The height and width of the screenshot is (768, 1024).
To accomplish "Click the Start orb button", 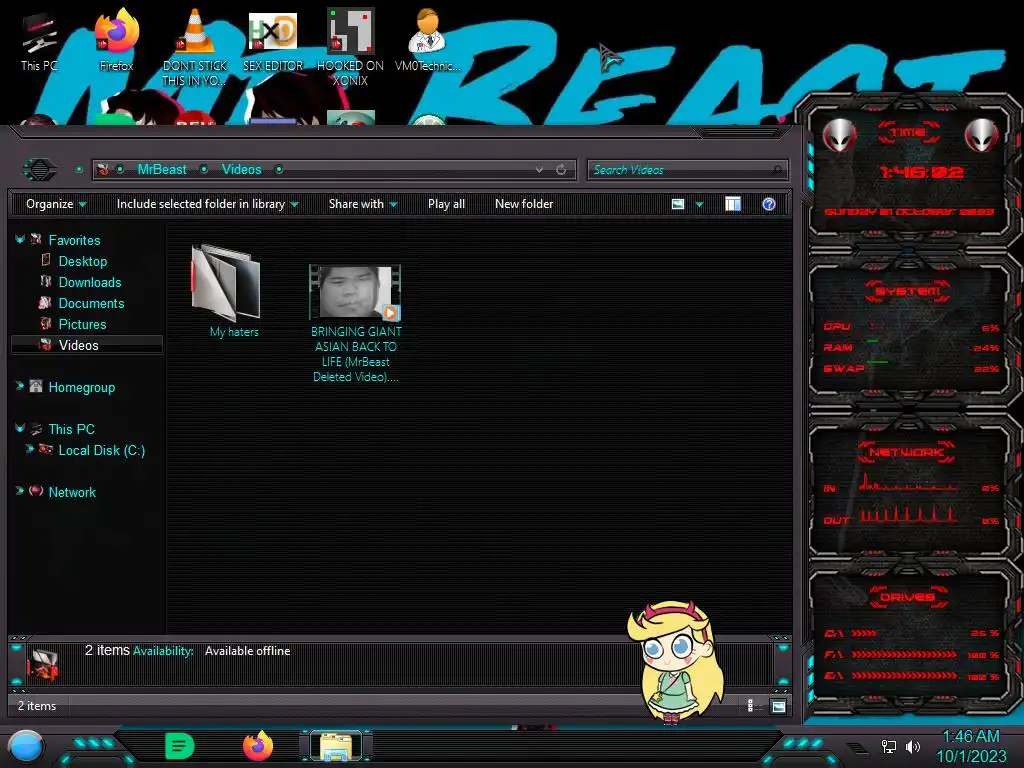I will tap(26, 746).
